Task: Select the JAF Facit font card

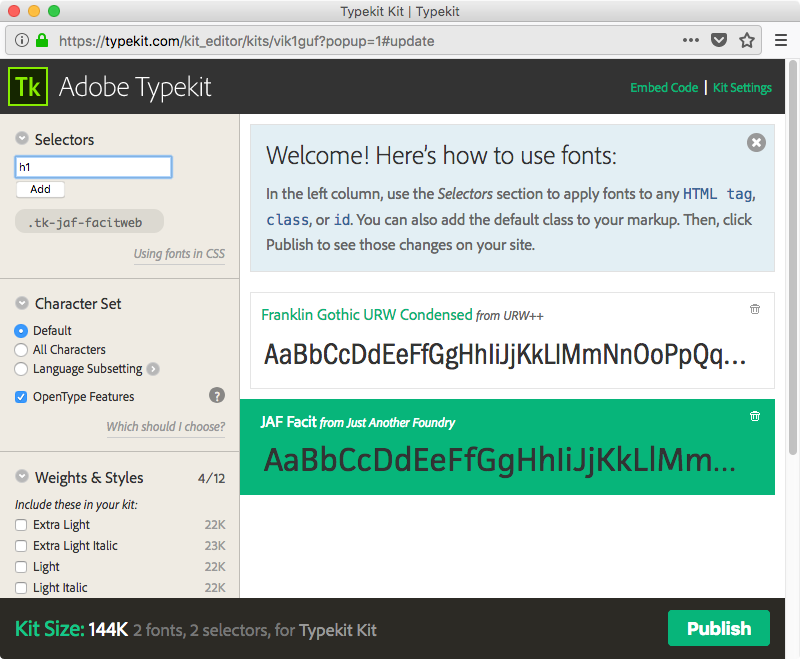Action: (x=507, y=447)
